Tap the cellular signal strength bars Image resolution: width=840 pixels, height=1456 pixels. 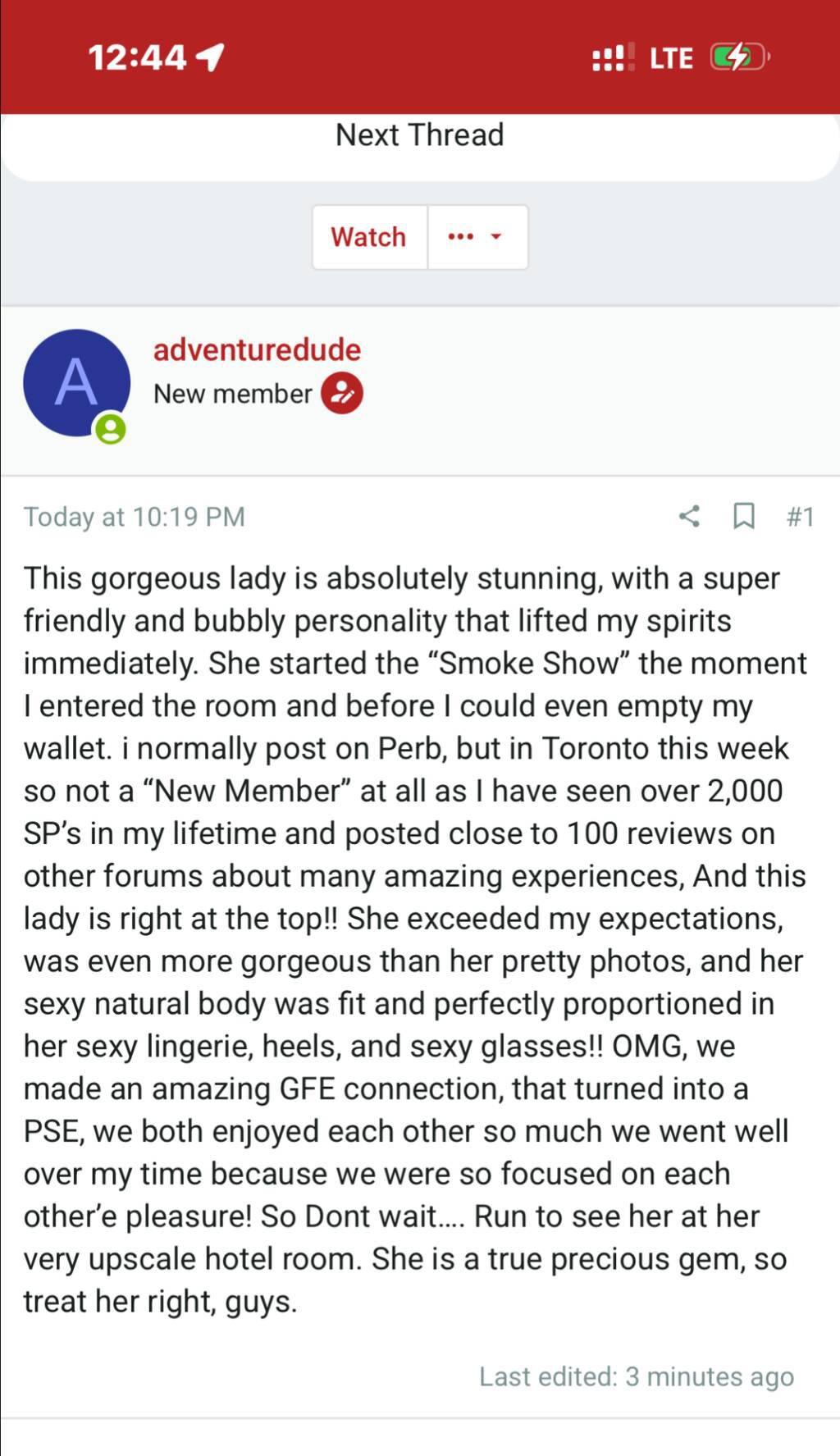coord(613,57)
